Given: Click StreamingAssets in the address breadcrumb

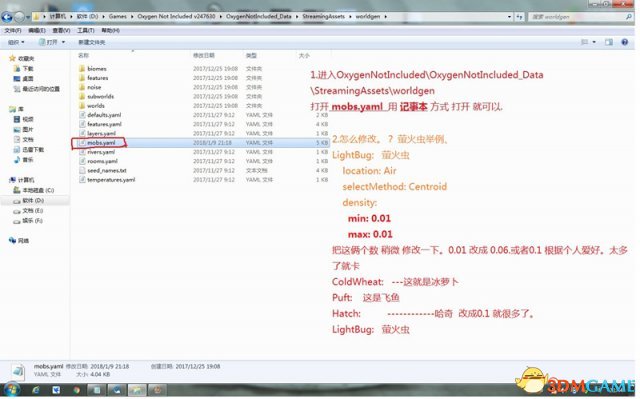Looking at the screenshot, I should [x=323, y=16].
